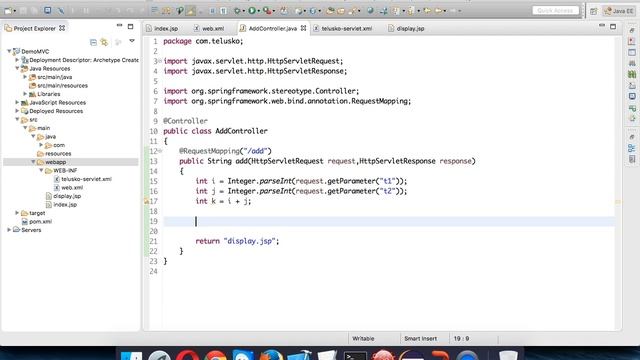
Task: Switch to the index.jsp editor tab
Action: [x=162, y=29]
